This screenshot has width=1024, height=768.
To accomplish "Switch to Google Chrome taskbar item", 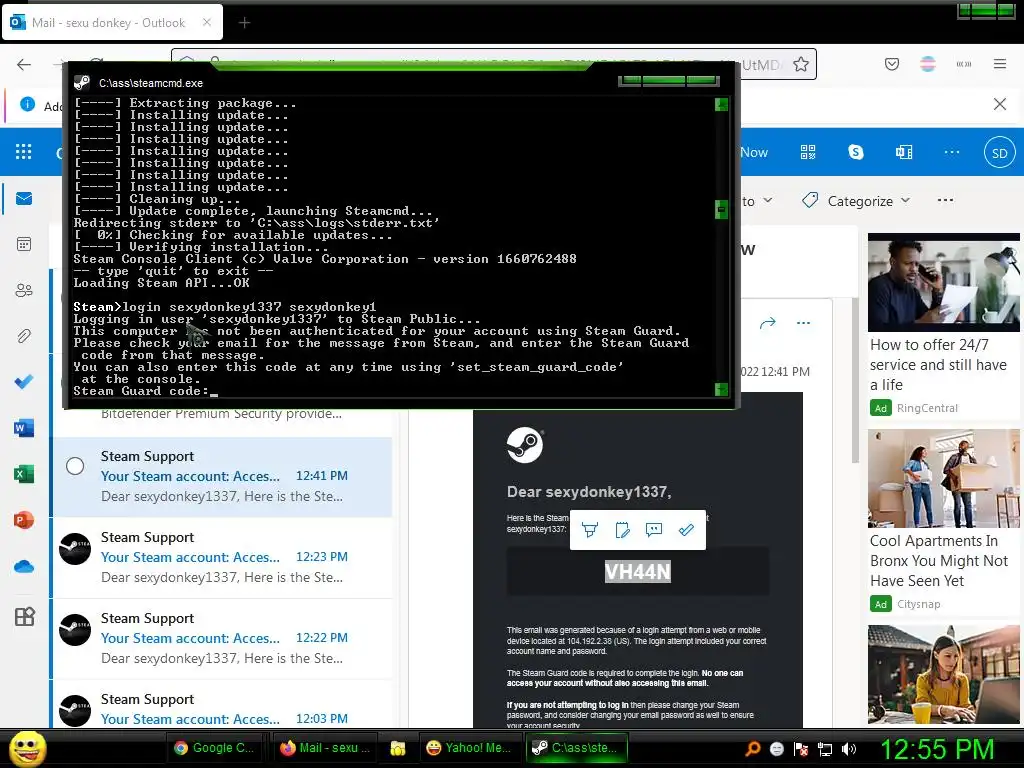I will point(214,748).
